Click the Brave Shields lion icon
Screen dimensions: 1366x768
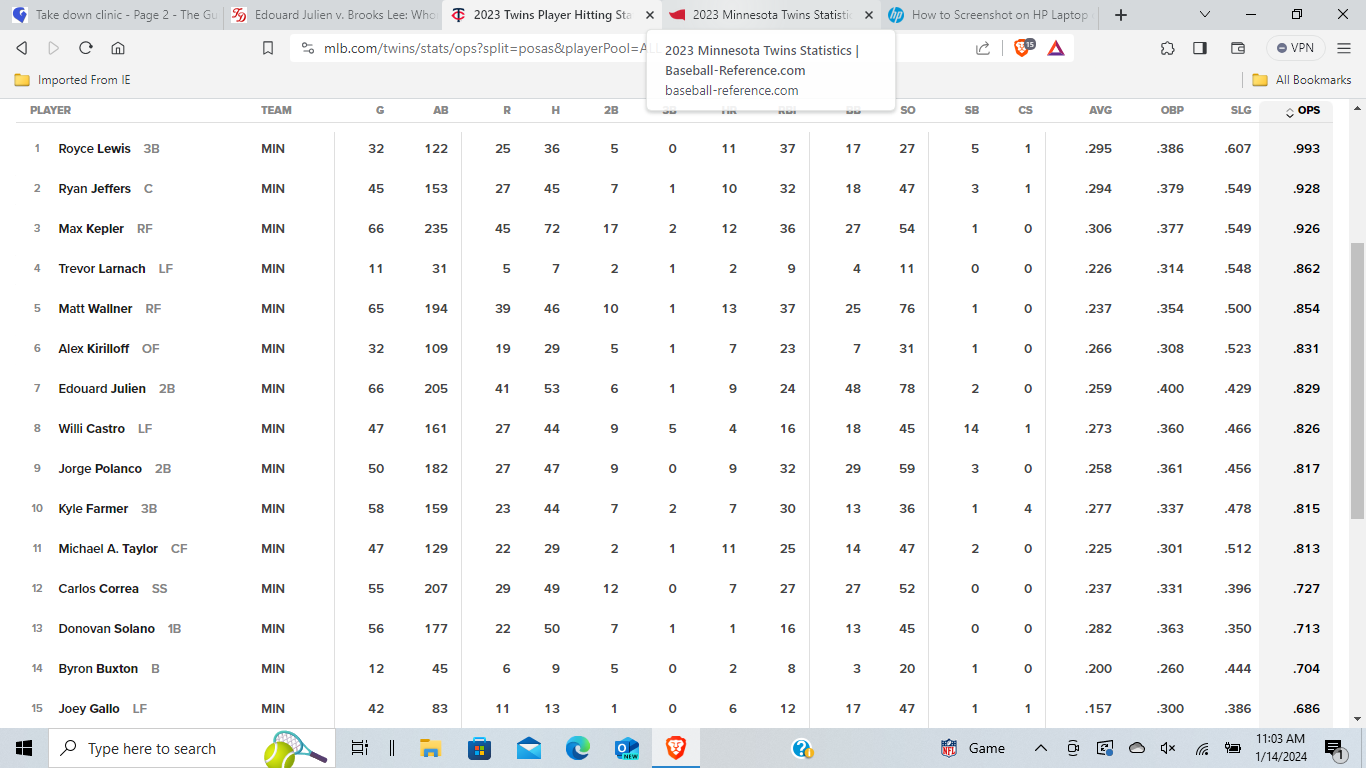tap(1022, 48)
